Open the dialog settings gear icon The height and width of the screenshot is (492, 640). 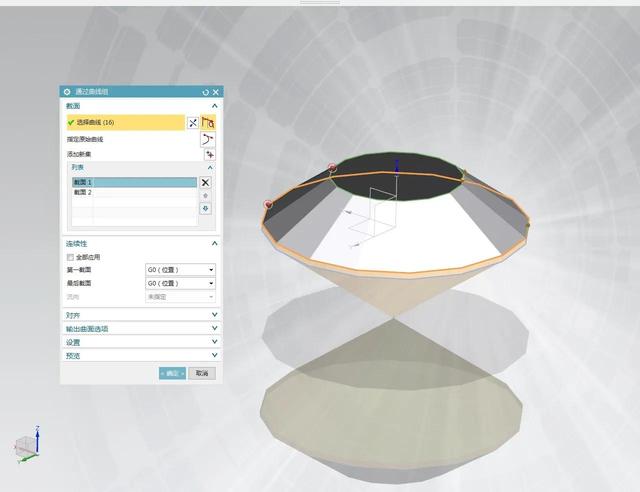(67, 92)
